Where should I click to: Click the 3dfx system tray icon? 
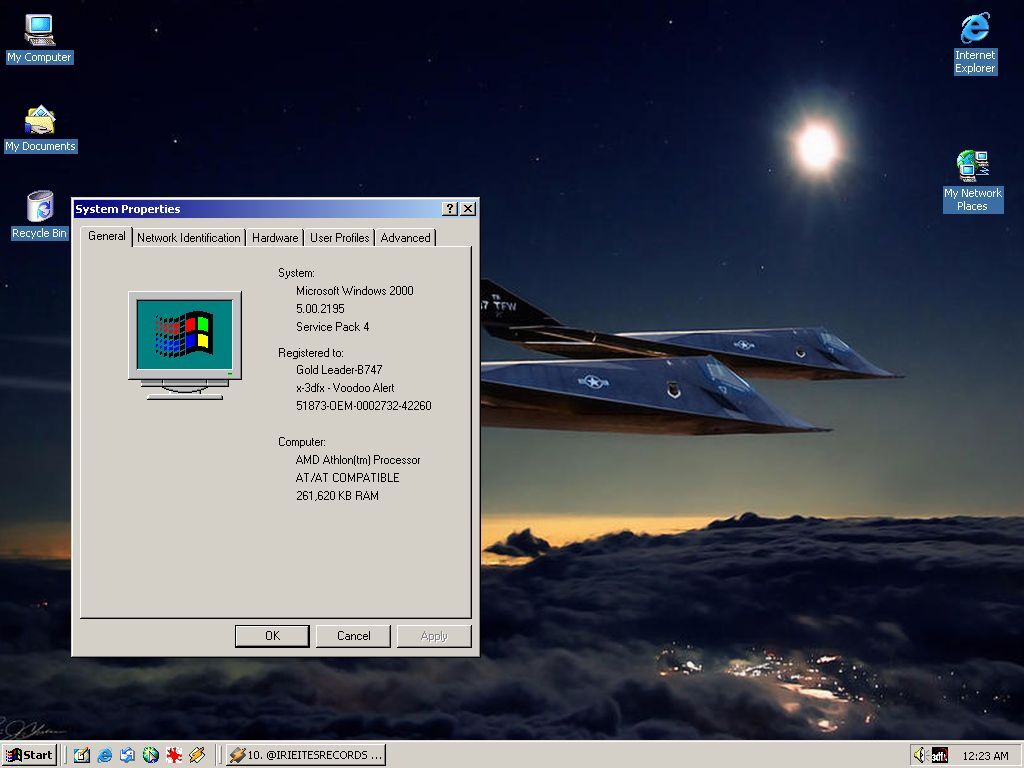pyautogui.click(x=939, y=755)
